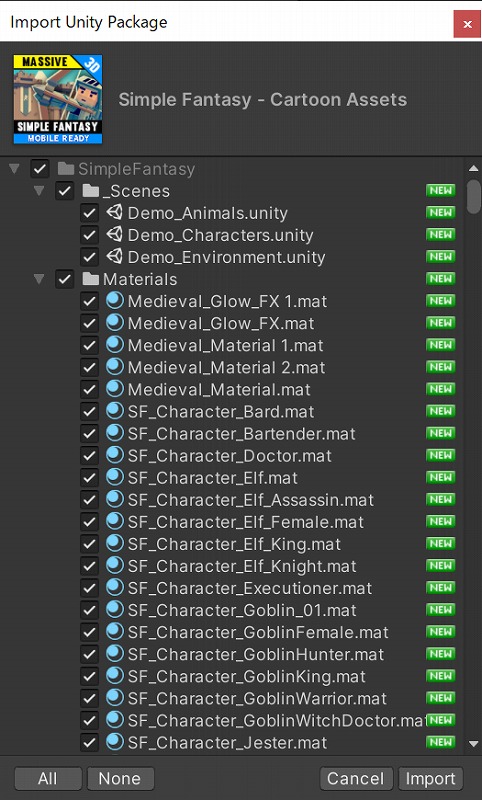The image size is (482, 800).
Task: Click material icon of SF_Character_GoblinFemale.mat
Action: point(115,632)
